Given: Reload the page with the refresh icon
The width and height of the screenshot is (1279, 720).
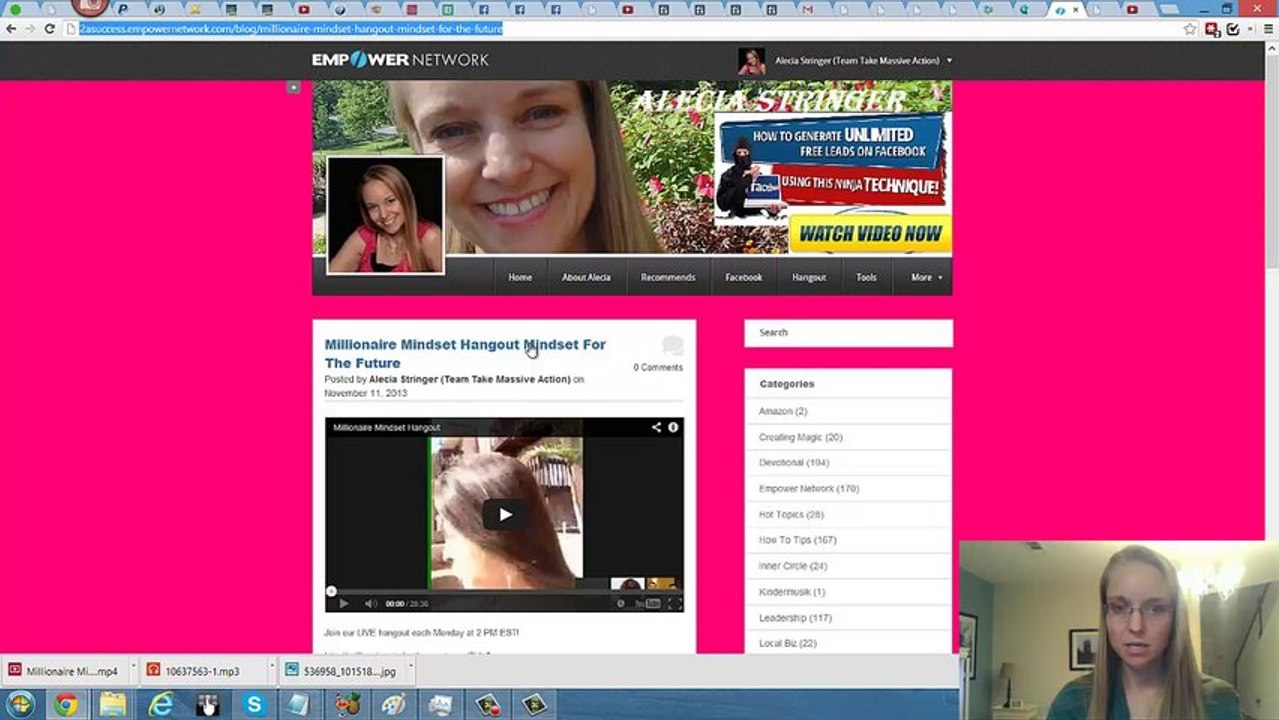Looking at the screenshot, I should (49, 29).
